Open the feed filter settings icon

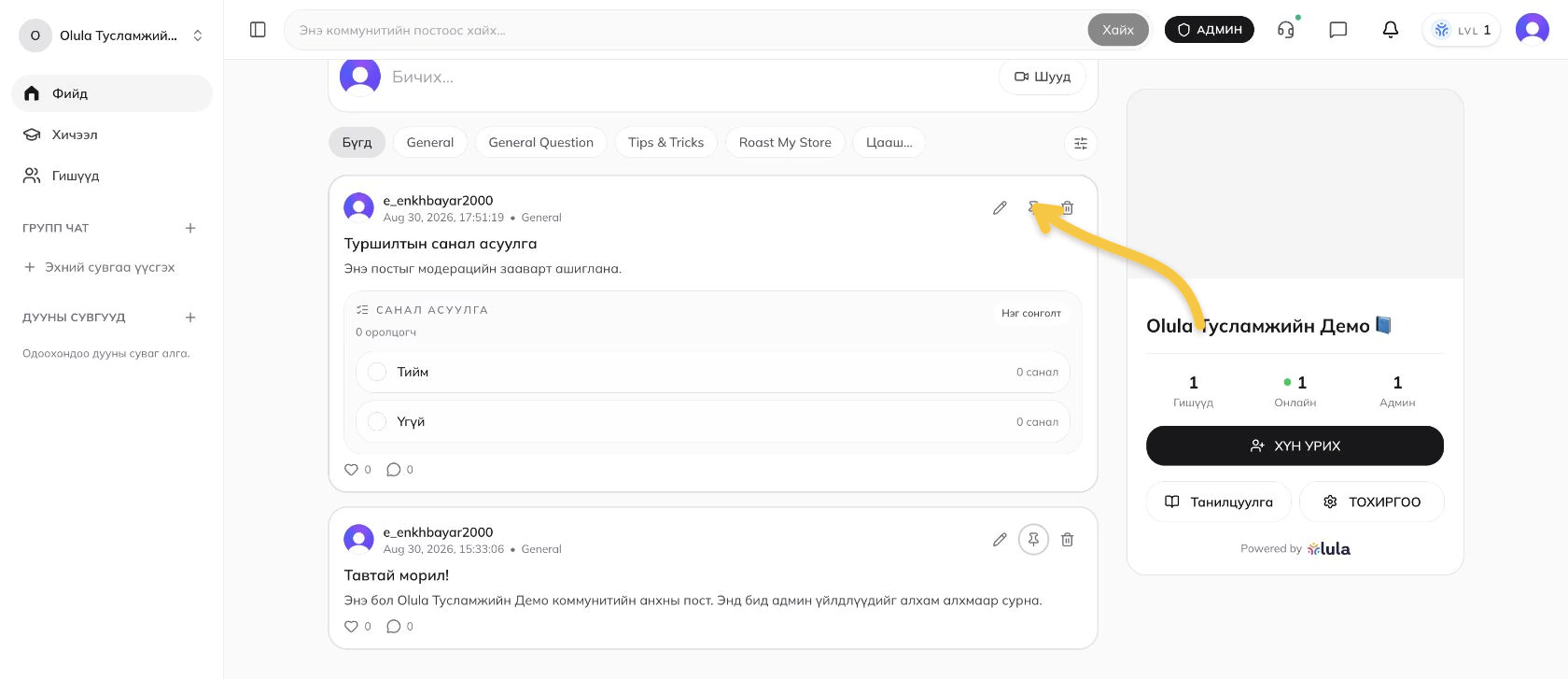[1081, 143]
